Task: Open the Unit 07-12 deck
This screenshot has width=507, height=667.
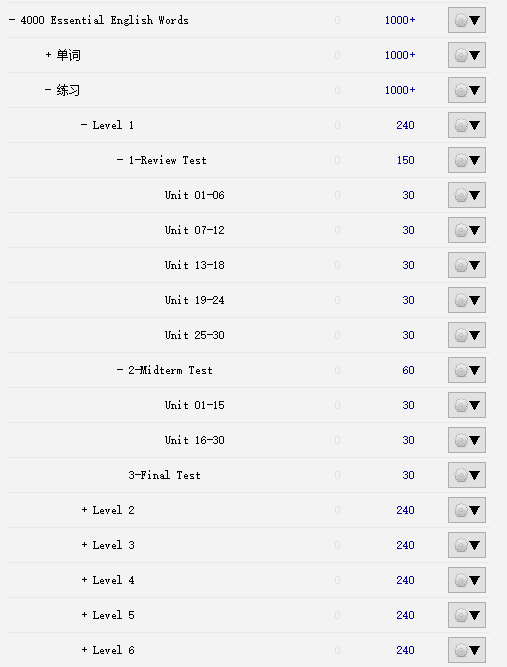Action: click(x=194, y=230)
